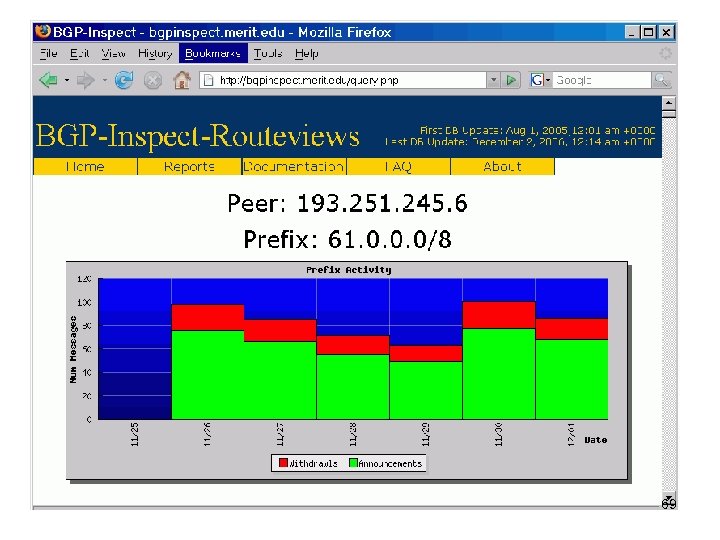The width and height of the screenshot is (720, 540).
Task: Click the Forward arrow button
Action: point(85,80)
